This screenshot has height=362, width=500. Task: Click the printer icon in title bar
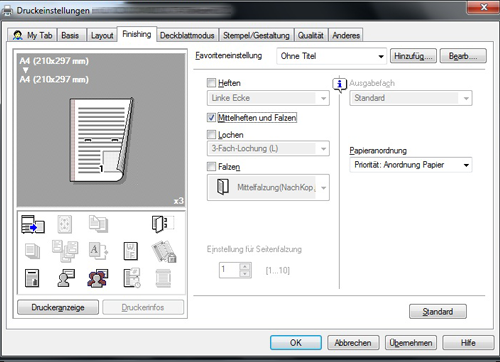[x=7, y=10]
